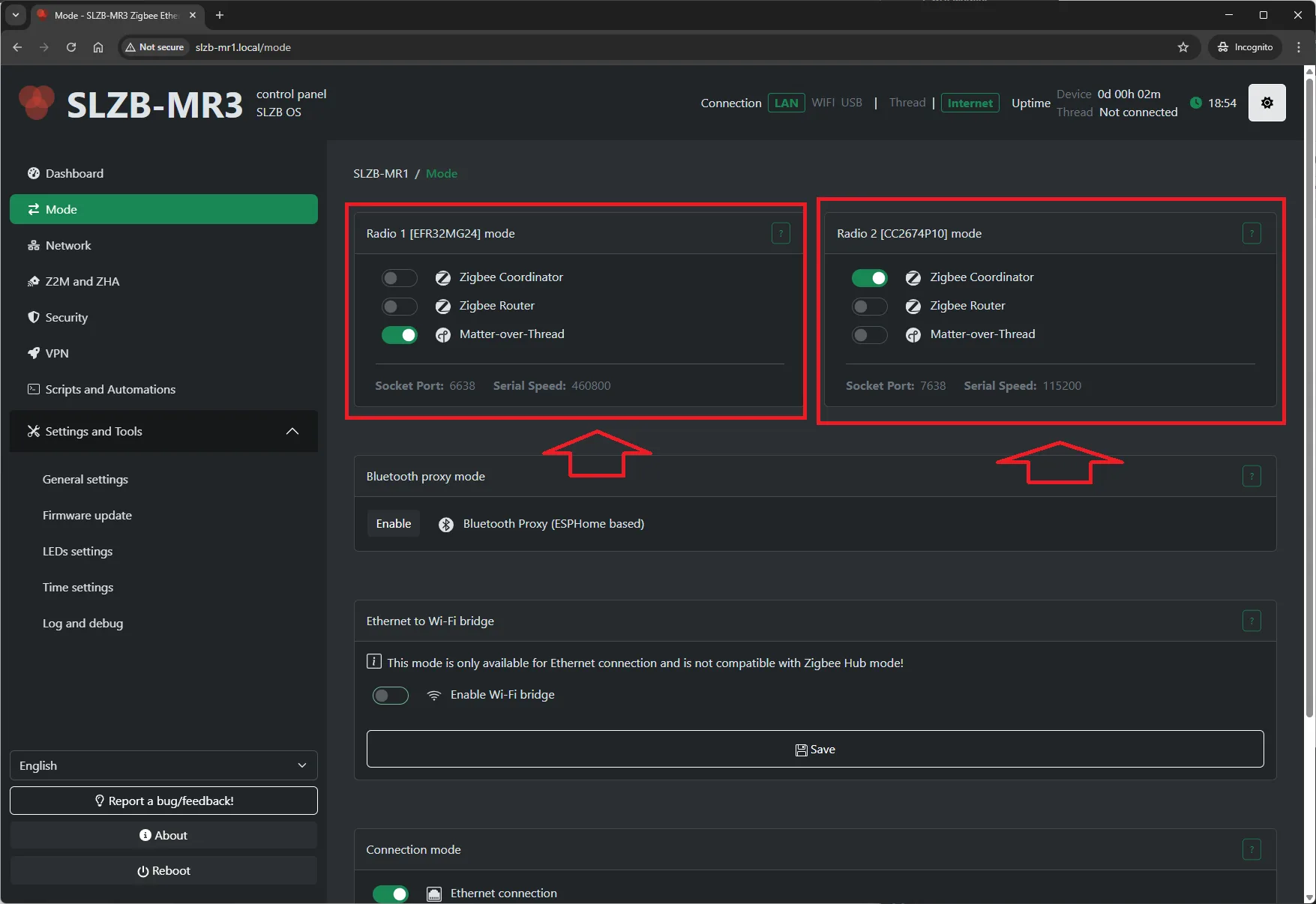Image resolution: width=1316 pixels, height=904 pixels.
Task: Enable Zigbee Coordinator on Radio 1
Action: click(399, 278)
